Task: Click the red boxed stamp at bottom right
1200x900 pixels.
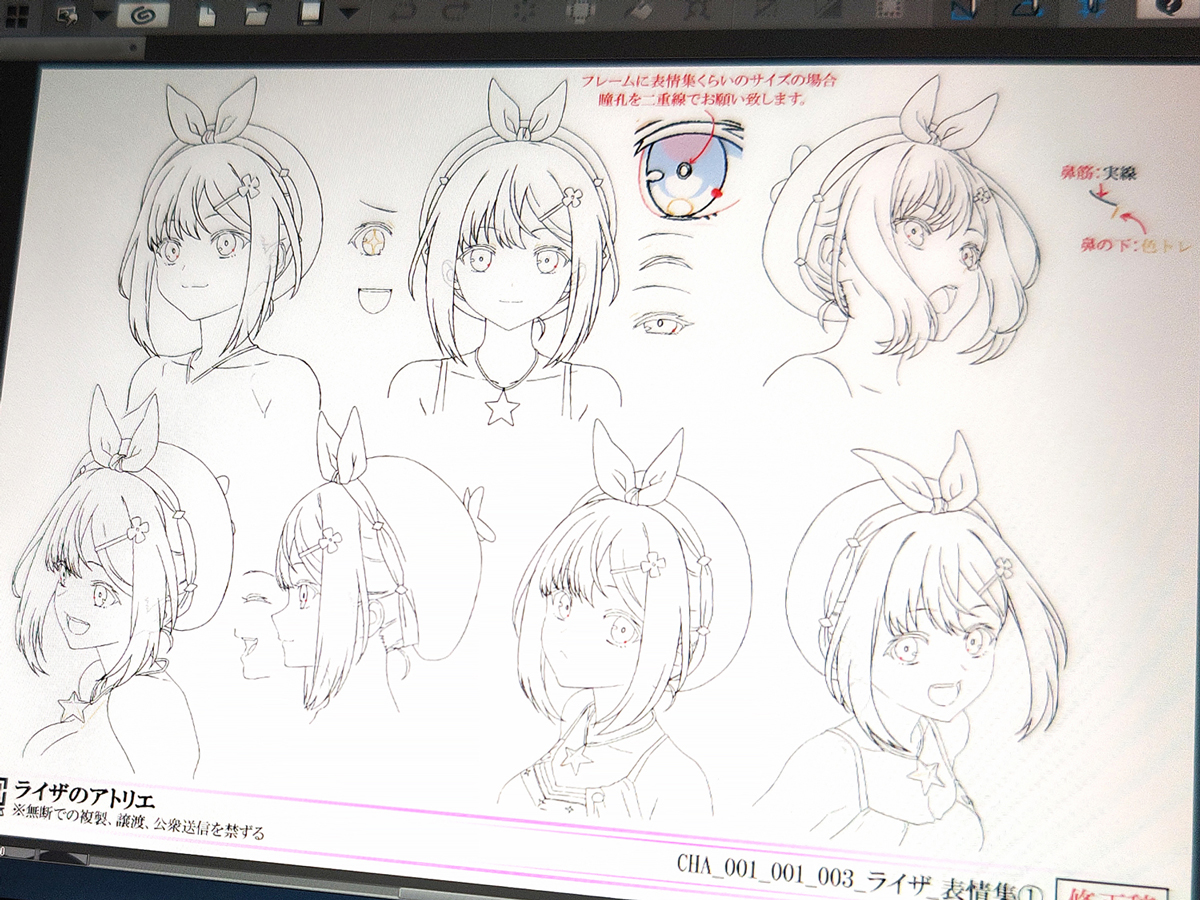Action: [x=1111, y=891]
